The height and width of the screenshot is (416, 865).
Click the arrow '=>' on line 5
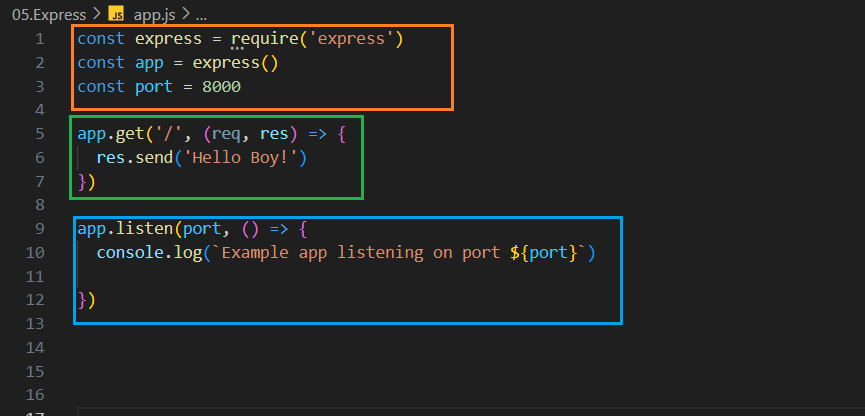tap(318, 134)
